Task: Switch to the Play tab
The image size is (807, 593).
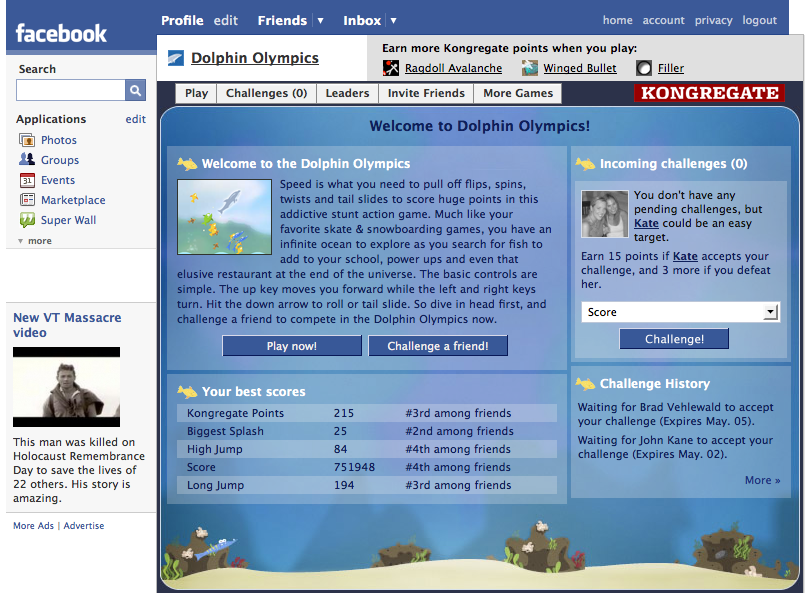Action: coord(197,93)
